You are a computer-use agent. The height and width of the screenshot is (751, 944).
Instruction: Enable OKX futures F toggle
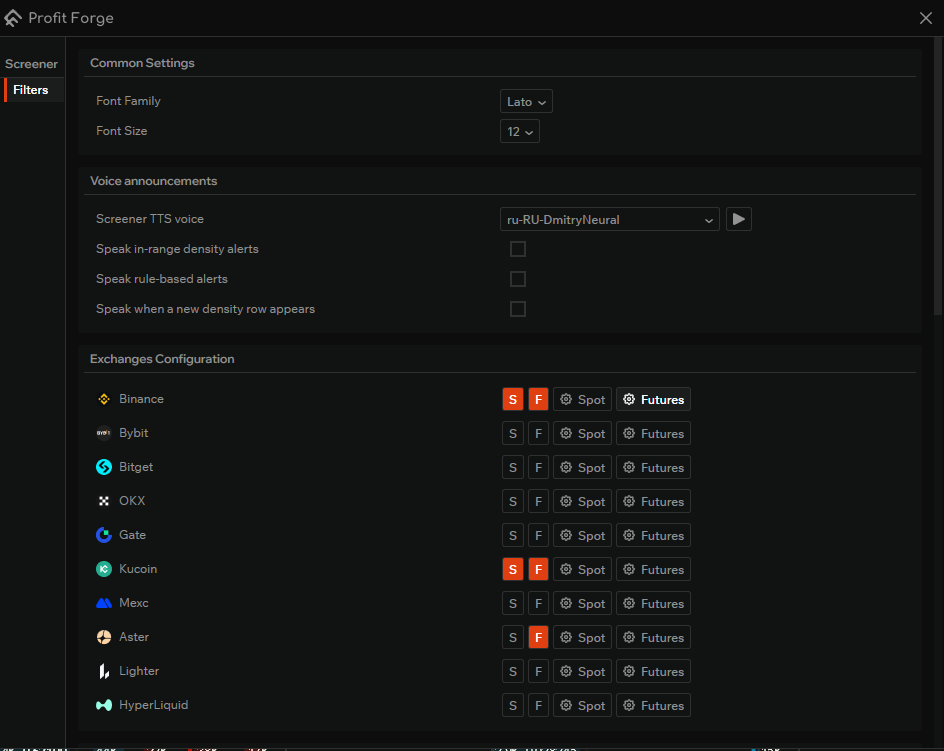(538, 502)
